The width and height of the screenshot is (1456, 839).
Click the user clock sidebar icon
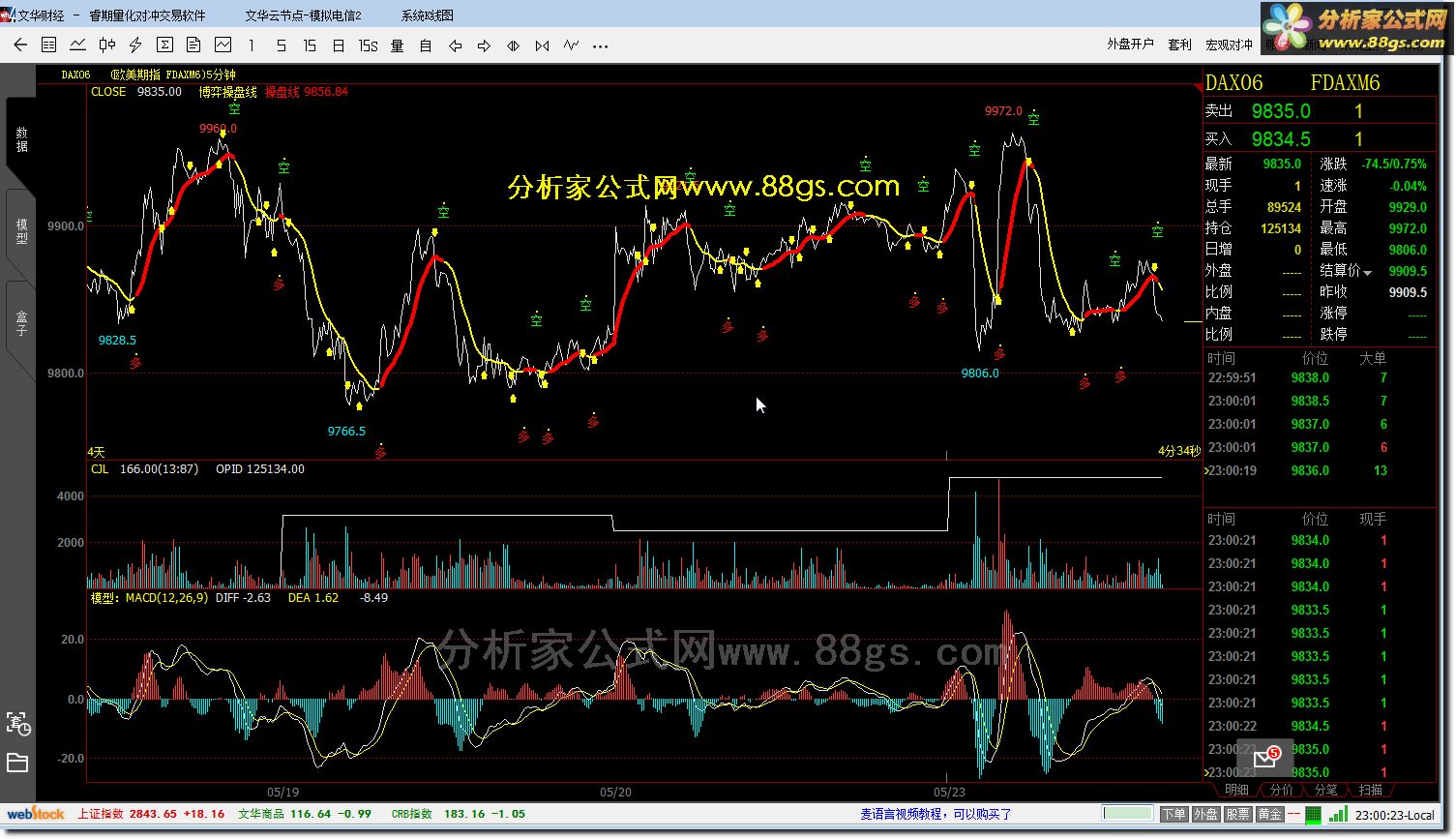click(18, 723)
